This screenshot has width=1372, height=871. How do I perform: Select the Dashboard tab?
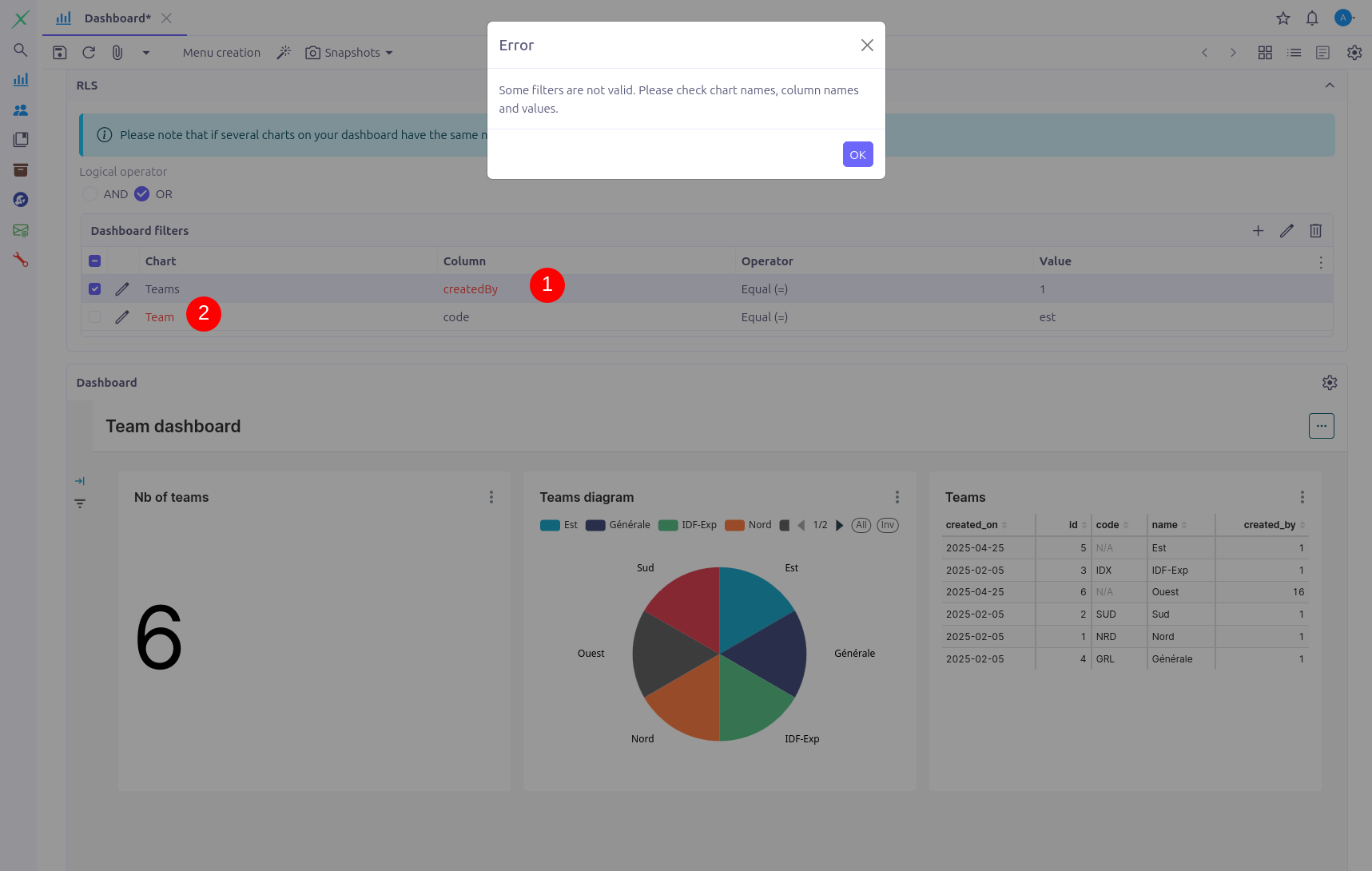coord(117,18)
